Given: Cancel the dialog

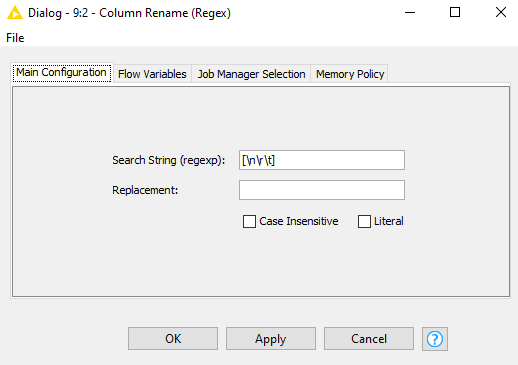Looking at the screenshot, I should point(369,339).
